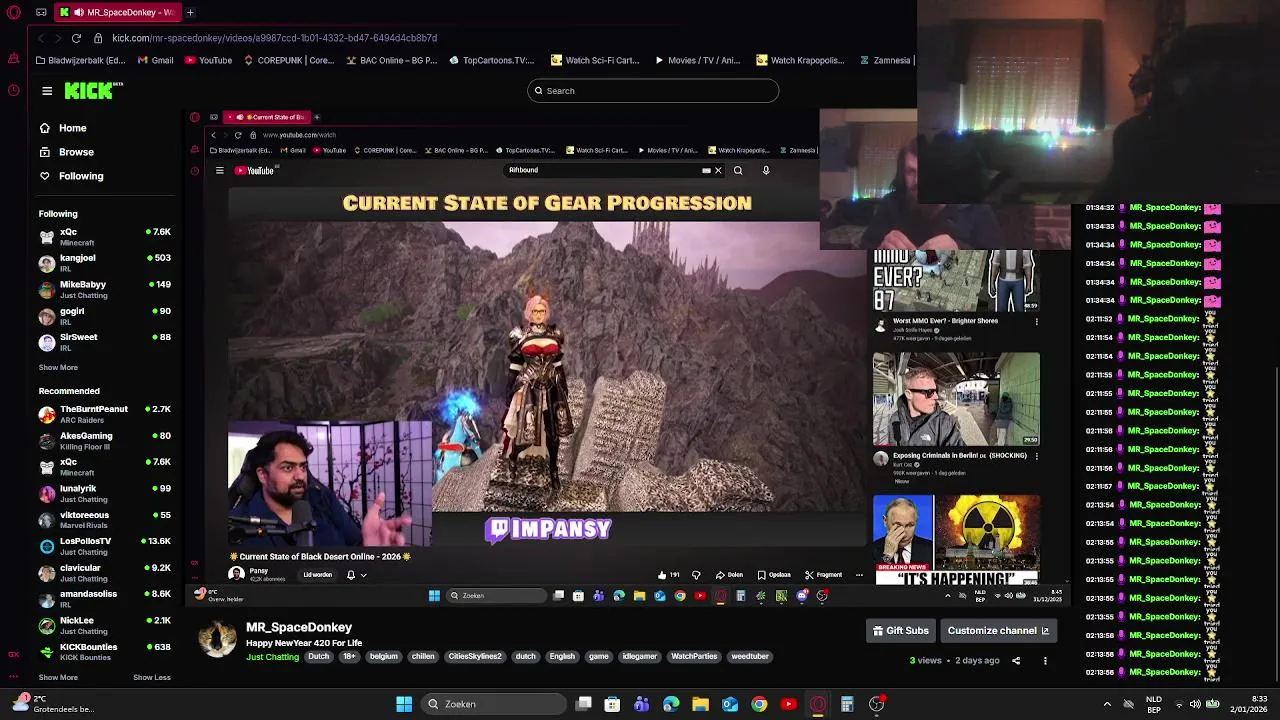This screenshot has width=1280, height=720.
Task: Click the Gift Subs button
Action: click(x=901, y=631)
